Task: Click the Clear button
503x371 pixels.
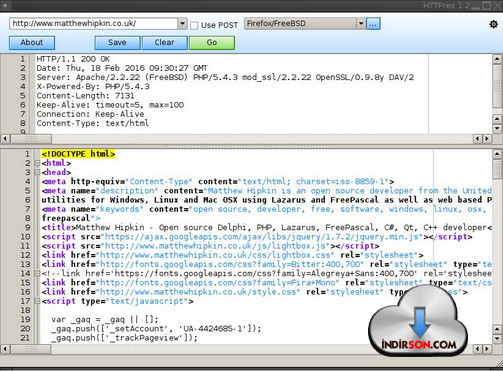Action: pos(165,43)
